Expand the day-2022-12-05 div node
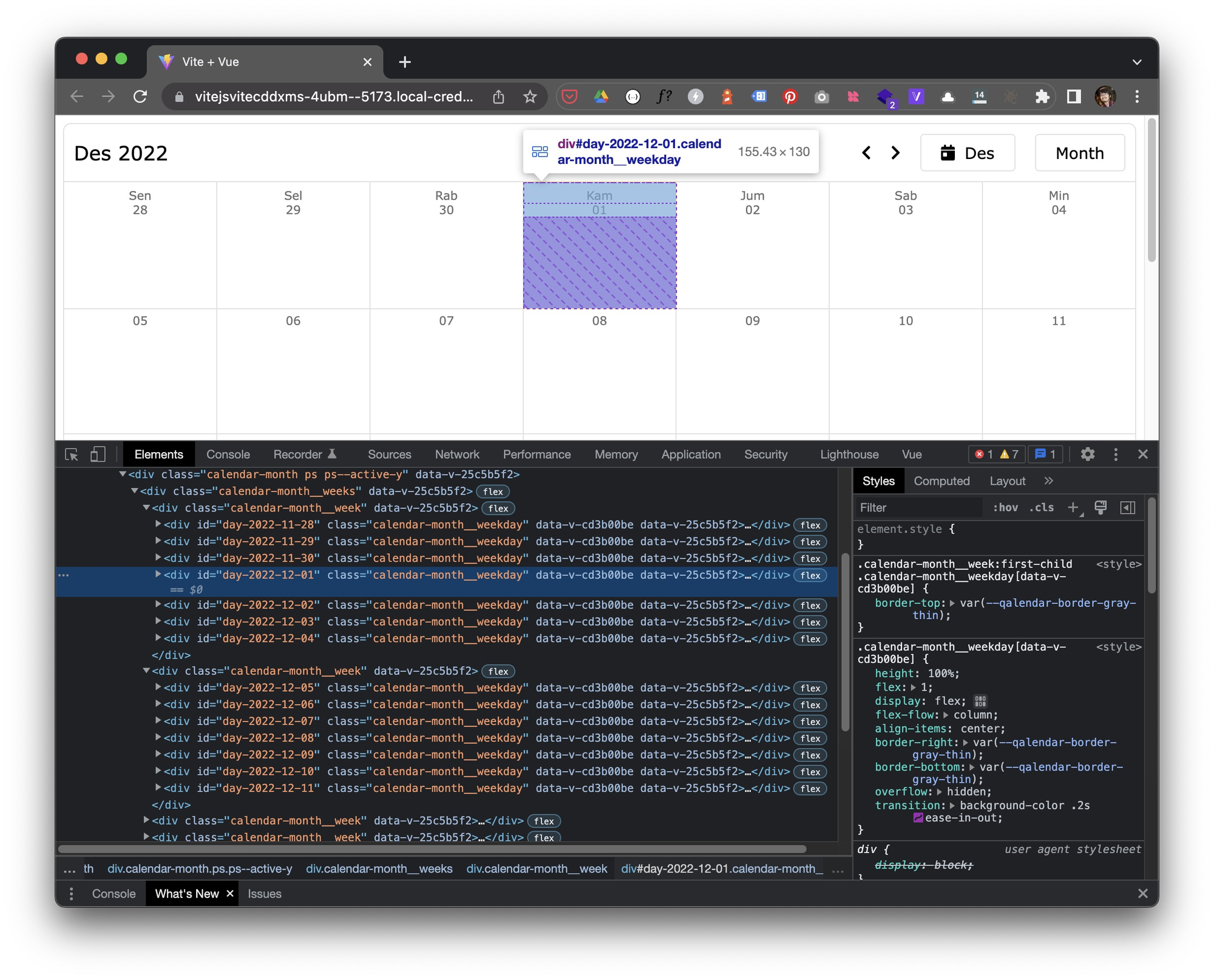Image resolution: width=1214 pixels, height=980 pixels. click(x=158, y=687)
